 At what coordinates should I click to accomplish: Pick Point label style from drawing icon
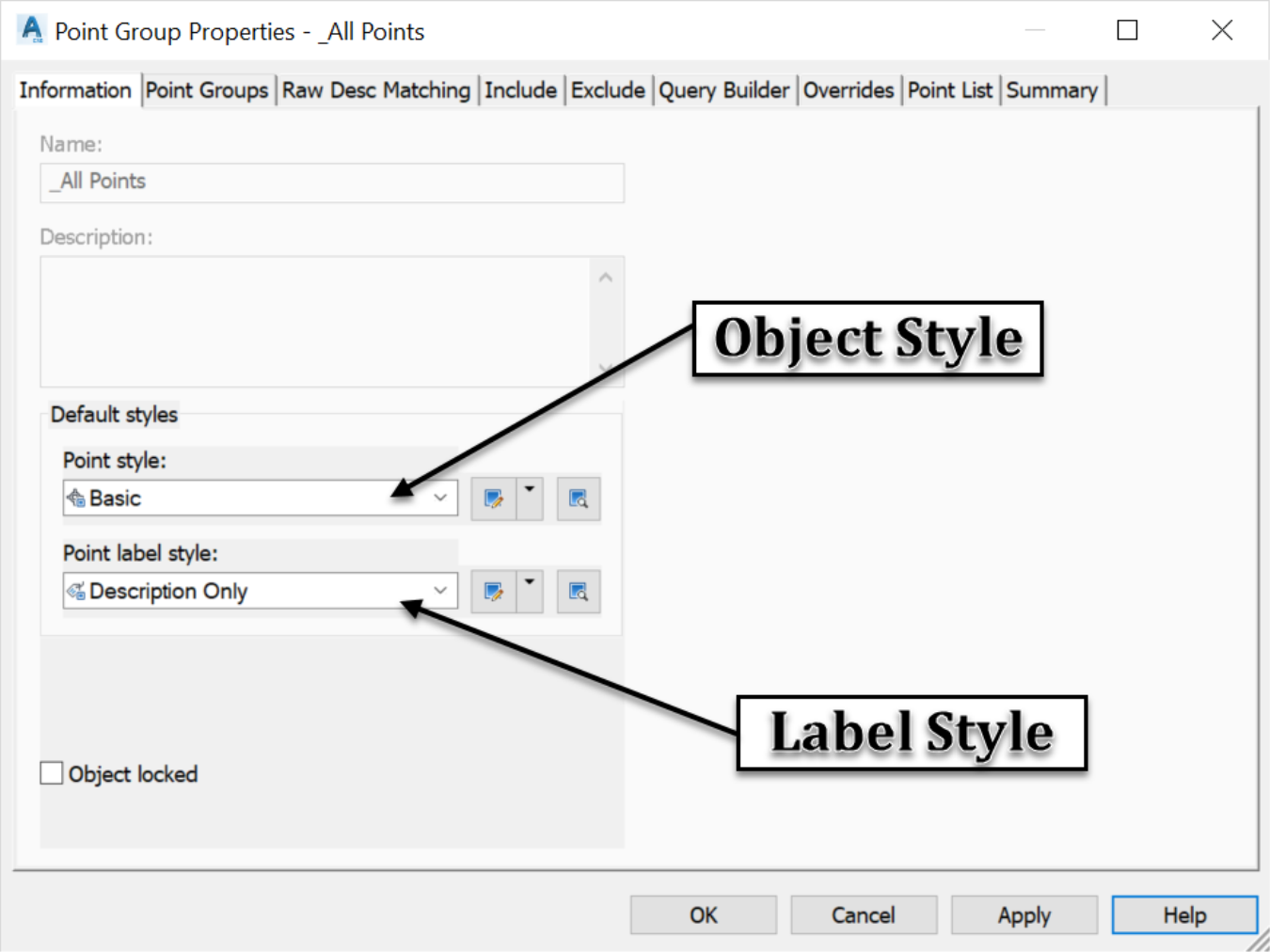coord(579,592)
